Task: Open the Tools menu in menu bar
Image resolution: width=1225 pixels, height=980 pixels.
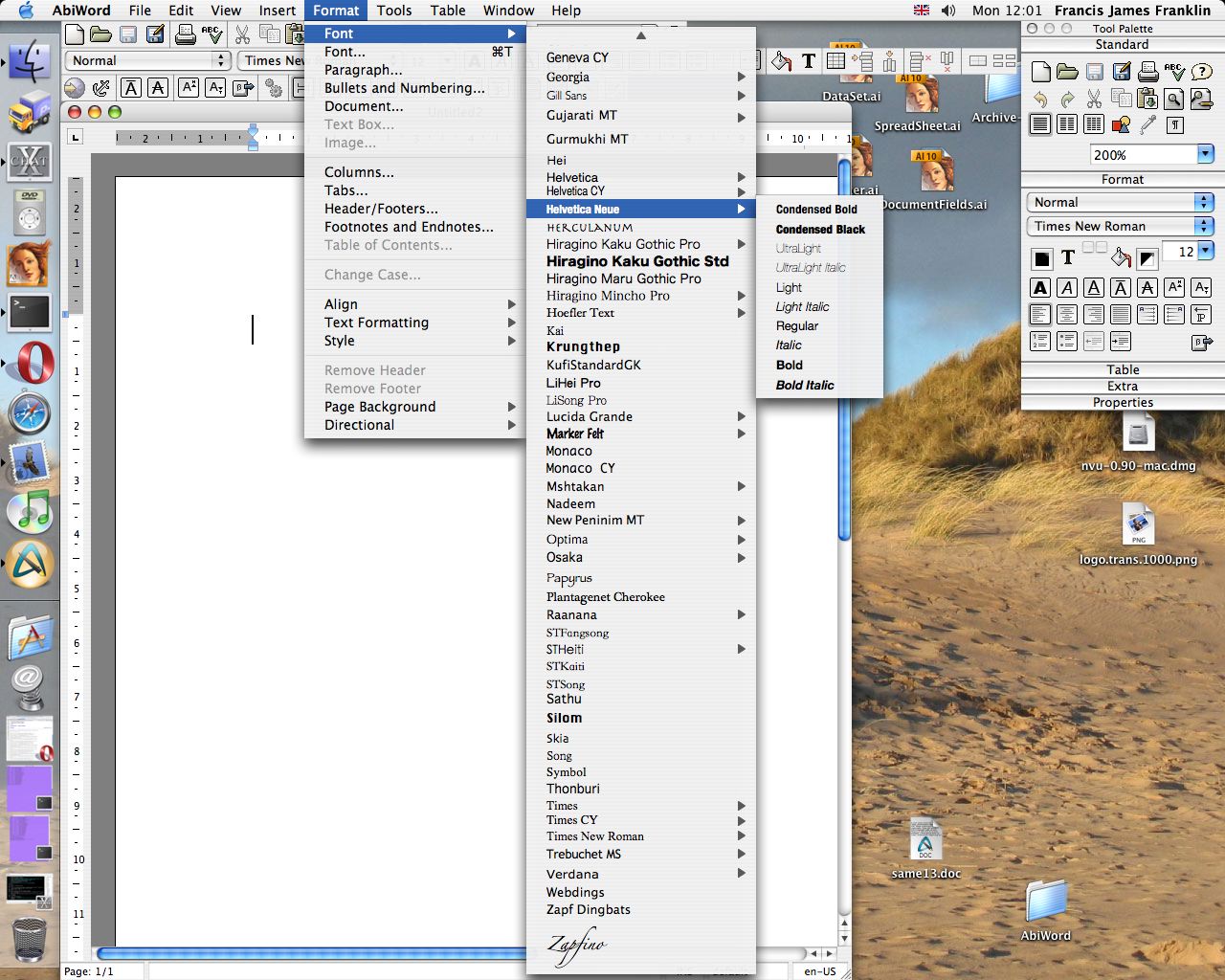Action: tap(394, 11)
